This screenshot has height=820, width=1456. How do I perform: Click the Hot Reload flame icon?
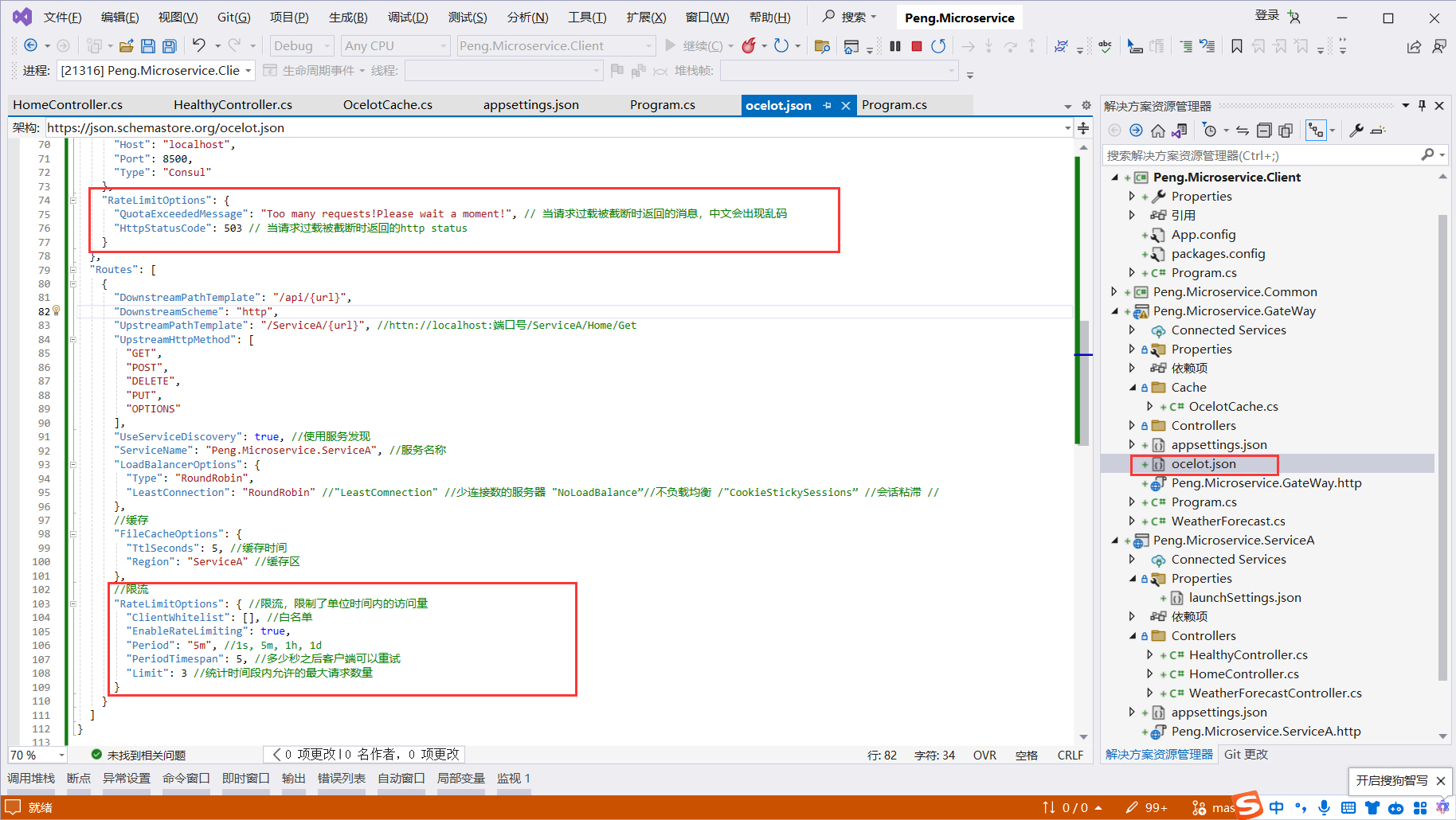click(749, 45)
